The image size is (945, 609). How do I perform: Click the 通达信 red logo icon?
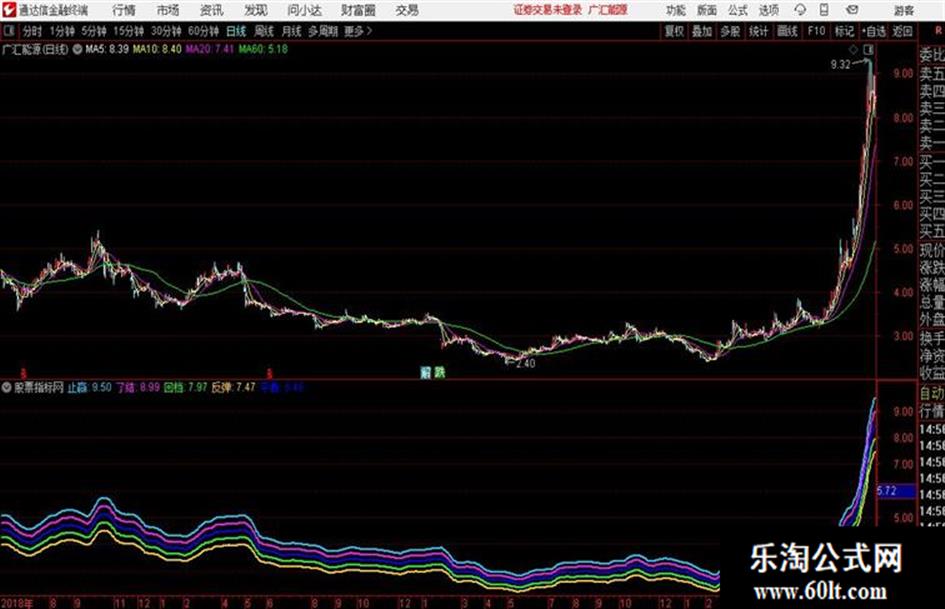click(x=10, y=10)
